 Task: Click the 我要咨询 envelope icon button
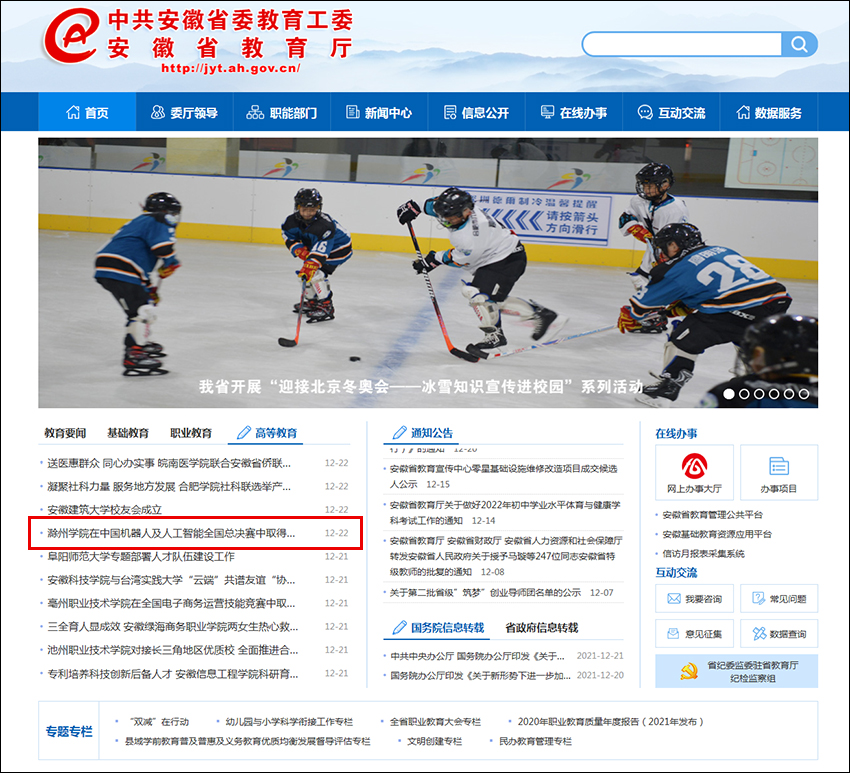[694, 598]
